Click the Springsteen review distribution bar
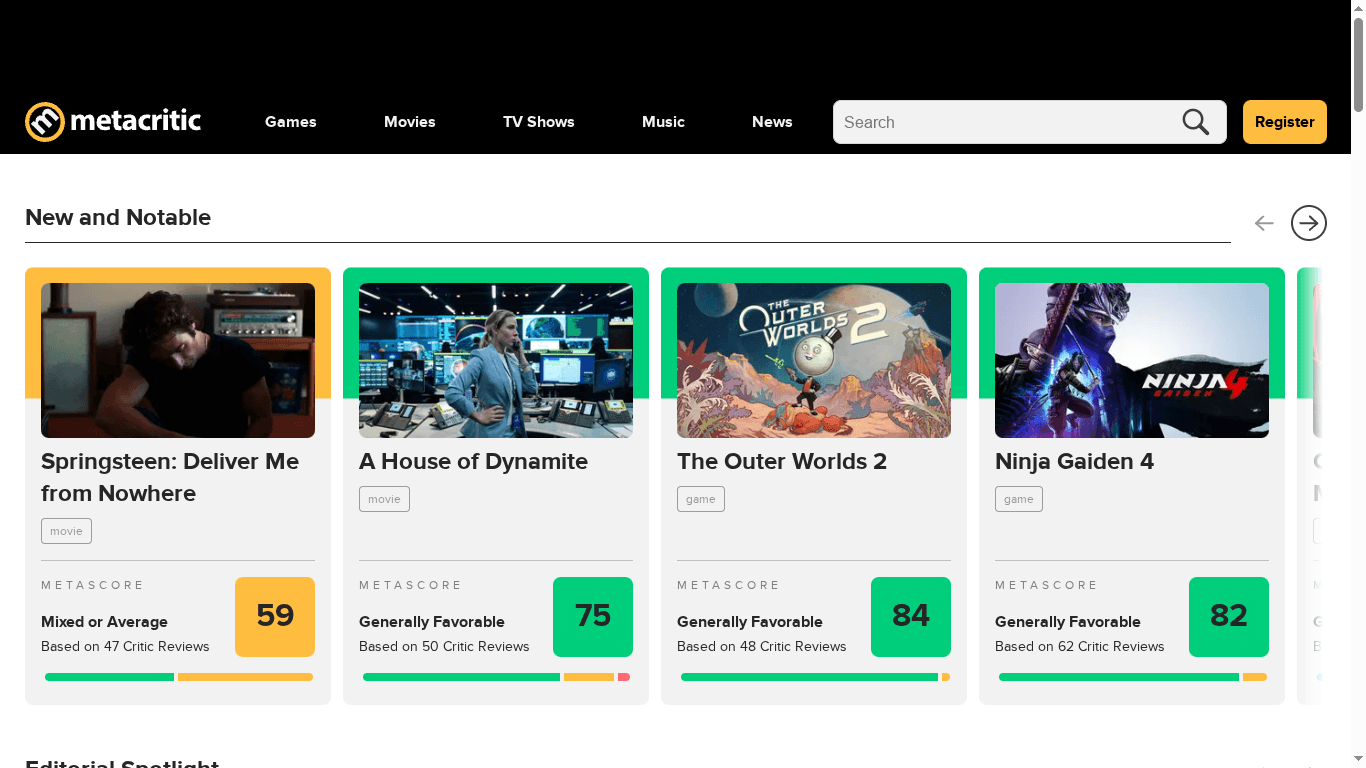Viewport: 1366px width, 768px height. (x=178, y=677)
